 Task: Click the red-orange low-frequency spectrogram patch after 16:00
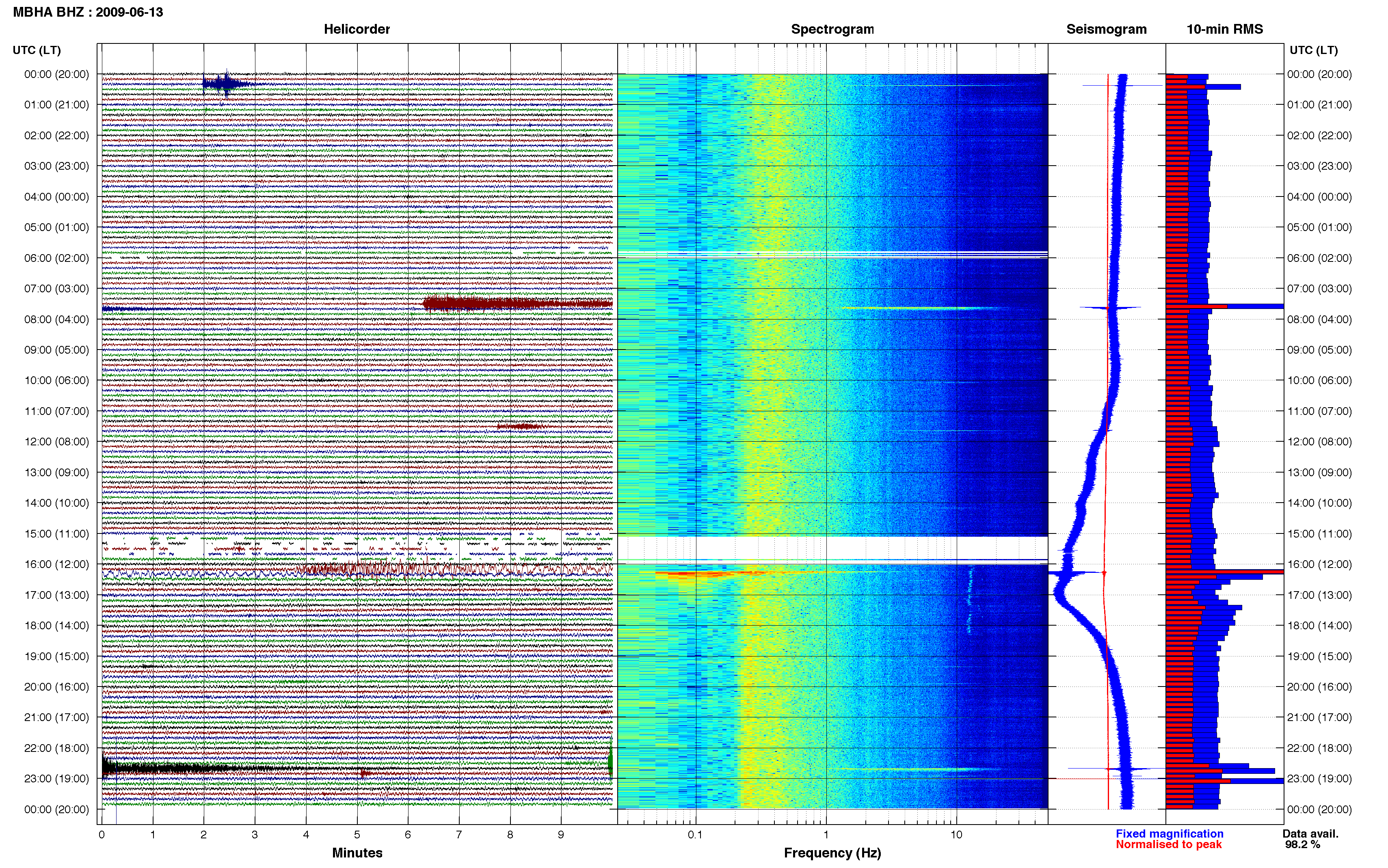point(700,574)
